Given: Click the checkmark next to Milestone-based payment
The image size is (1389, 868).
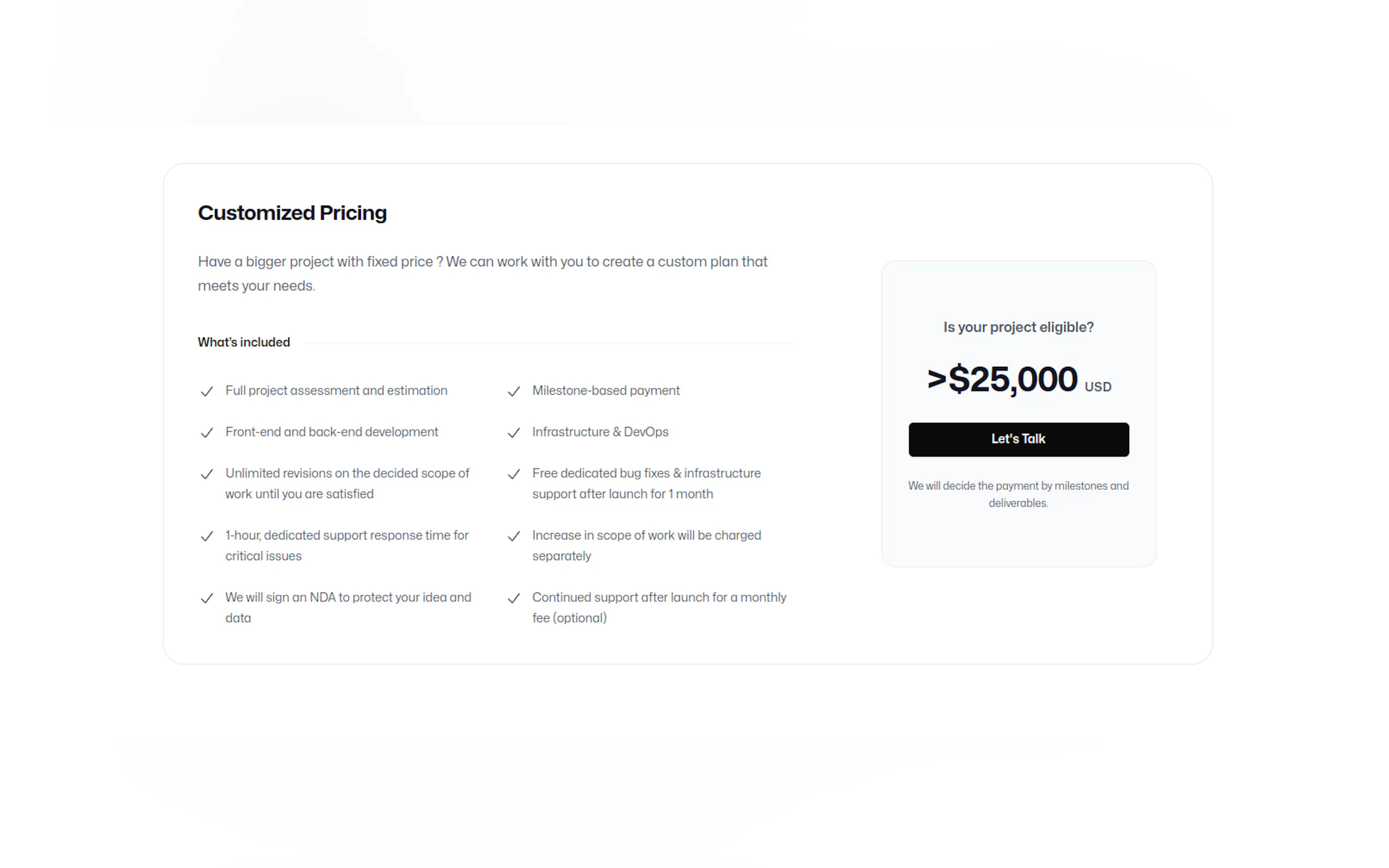Looking at the screenshot, I should (x=514, y=391).
